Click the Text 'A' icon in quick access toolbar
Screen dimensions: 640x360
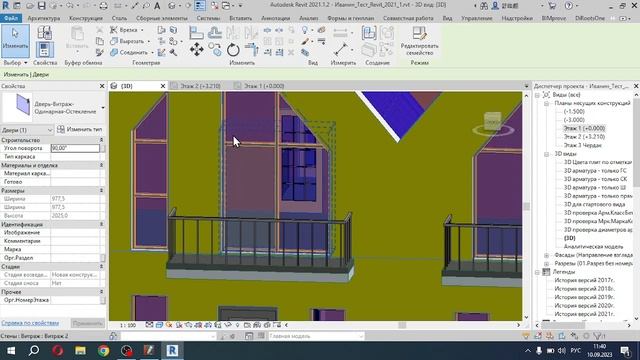click(x=157, y=6)
